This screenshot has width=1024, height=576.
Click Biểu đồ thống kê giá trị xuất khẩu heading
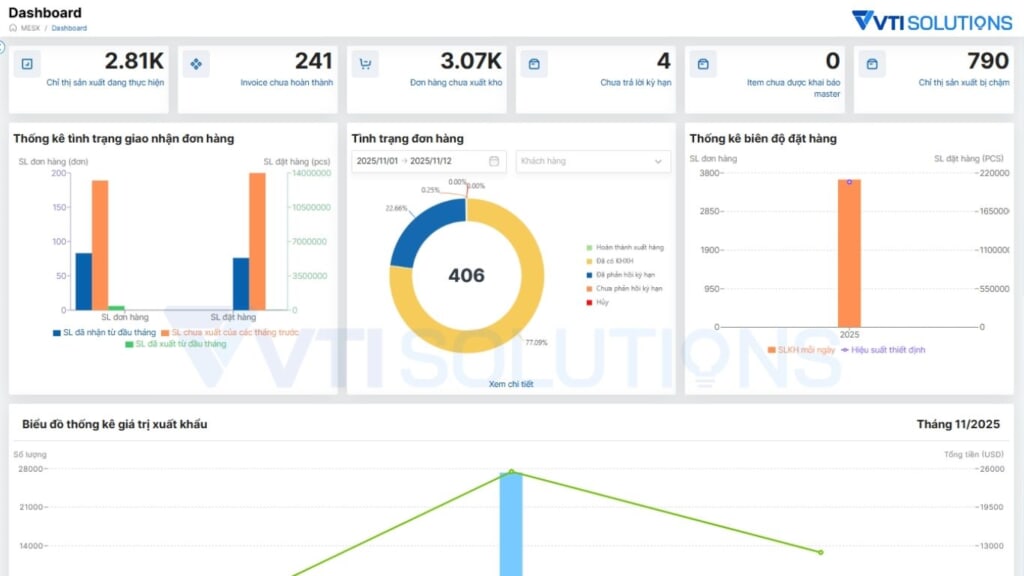tap(114, 424)
